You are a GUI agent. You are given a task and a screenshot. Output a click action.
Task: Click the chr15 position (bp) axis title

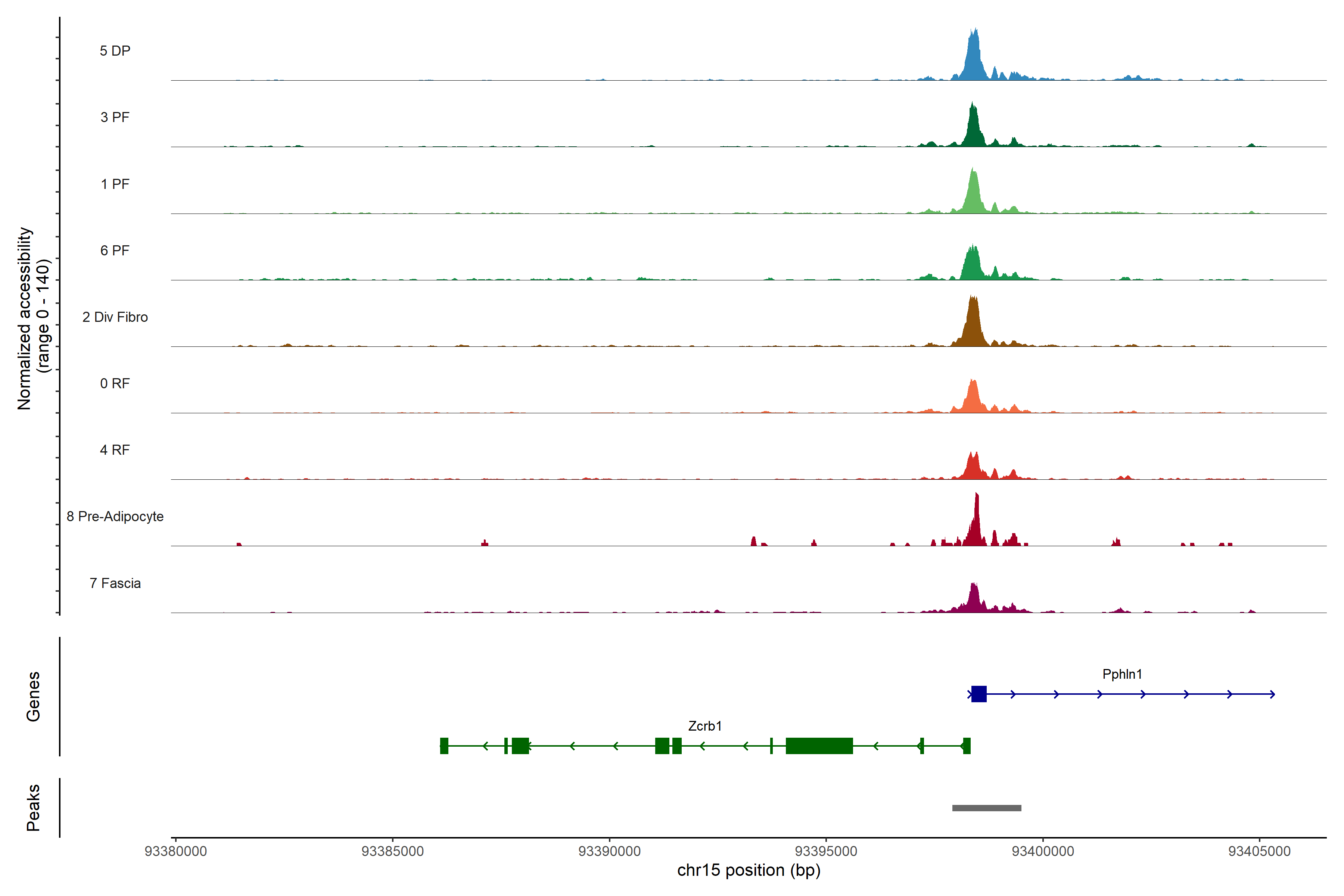(749, 870)
